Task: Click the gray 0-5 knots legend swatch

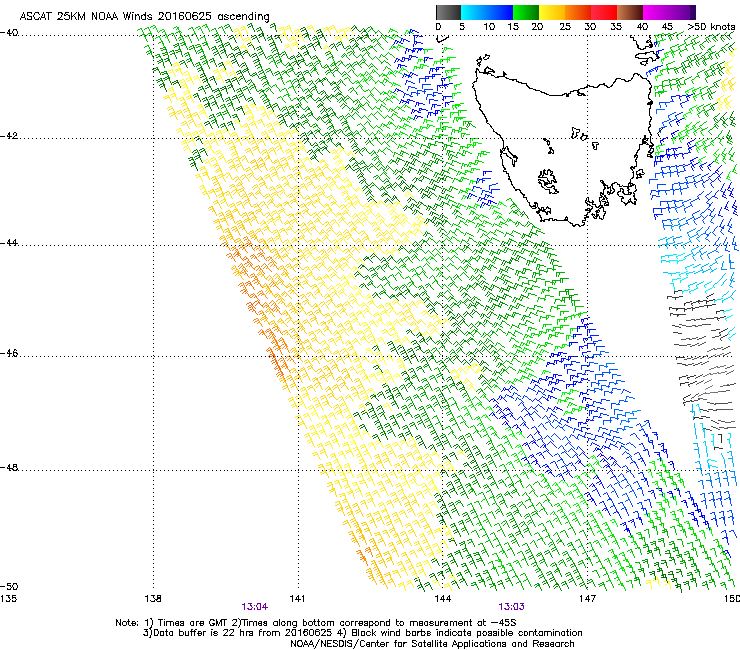Action: coord(448,12)
